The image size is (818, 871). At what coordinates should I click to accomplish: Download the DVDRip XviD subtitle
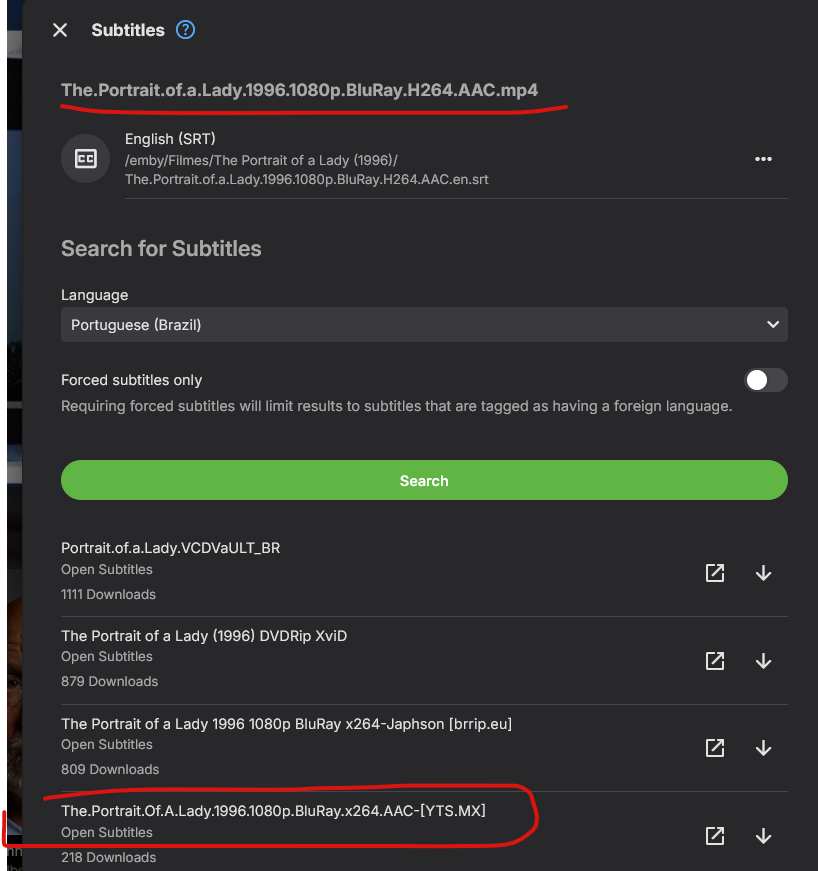[x=763, y=661]
